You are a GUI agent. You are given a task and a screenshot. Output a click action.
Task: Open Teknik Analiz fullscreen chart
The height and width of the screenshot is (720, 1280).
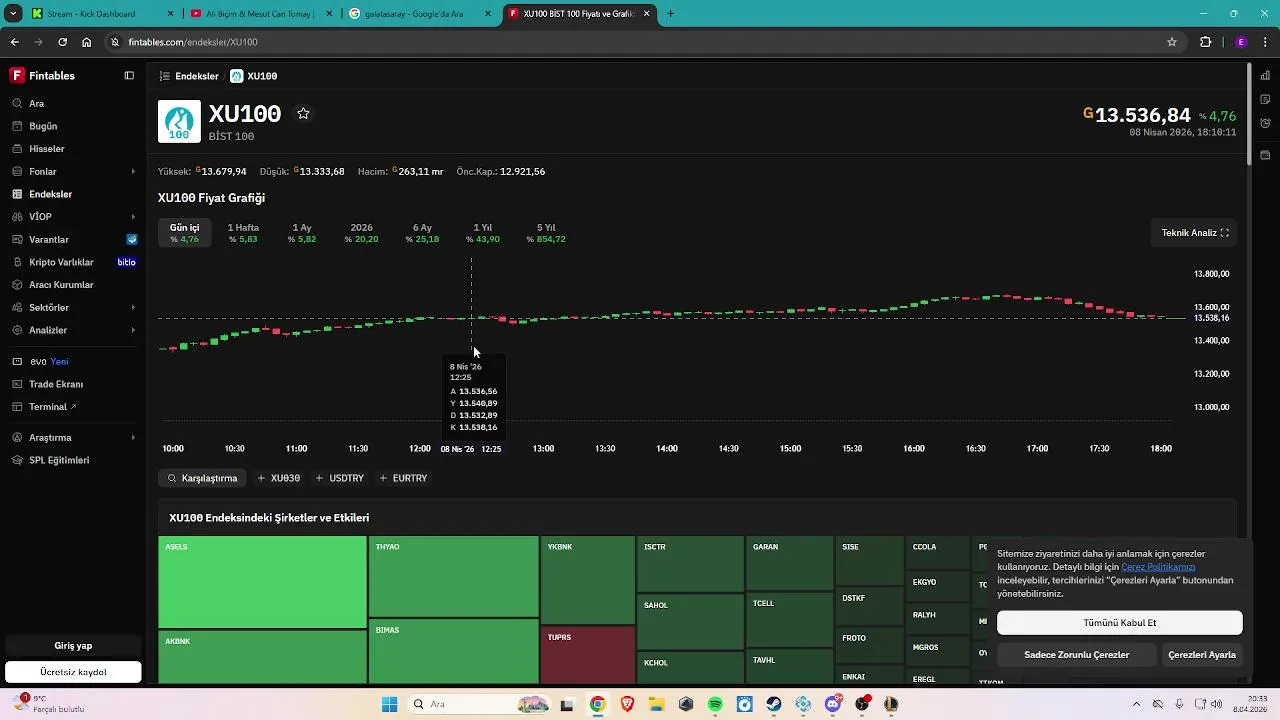click(x=1194, y=233)
